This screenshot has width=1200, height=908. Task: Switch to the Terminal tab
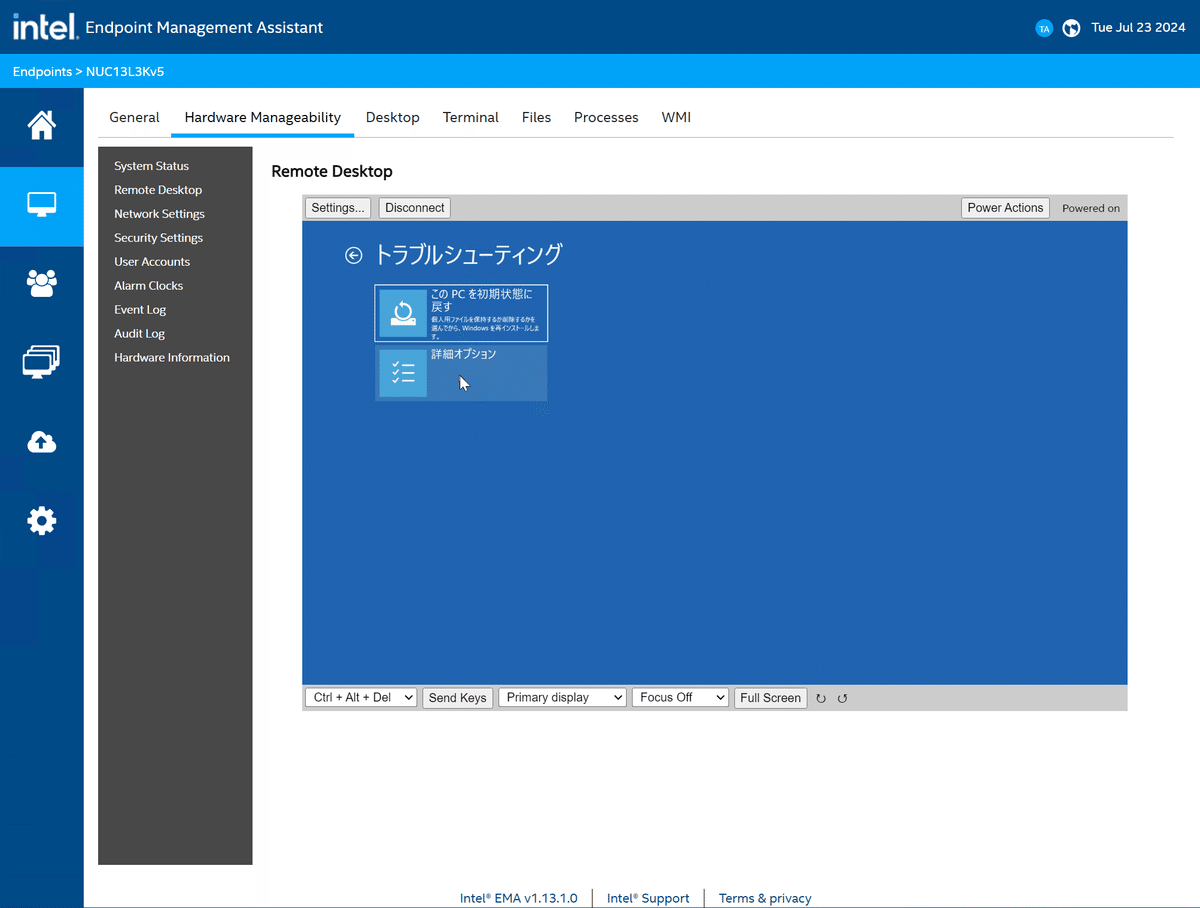point(471,117)
